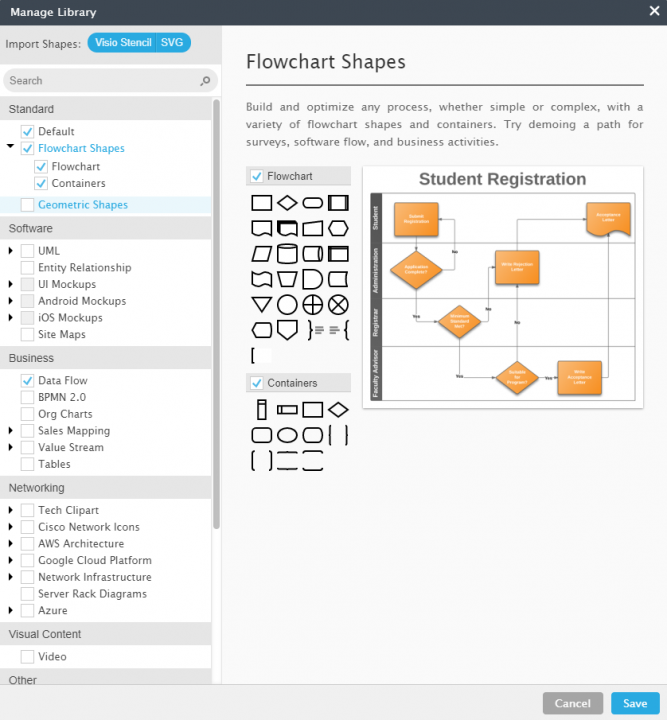This screenshot has height=720, width=667.
Task: Collapse the Flowchart Shapes tree arrow
Action: [11, 146]
